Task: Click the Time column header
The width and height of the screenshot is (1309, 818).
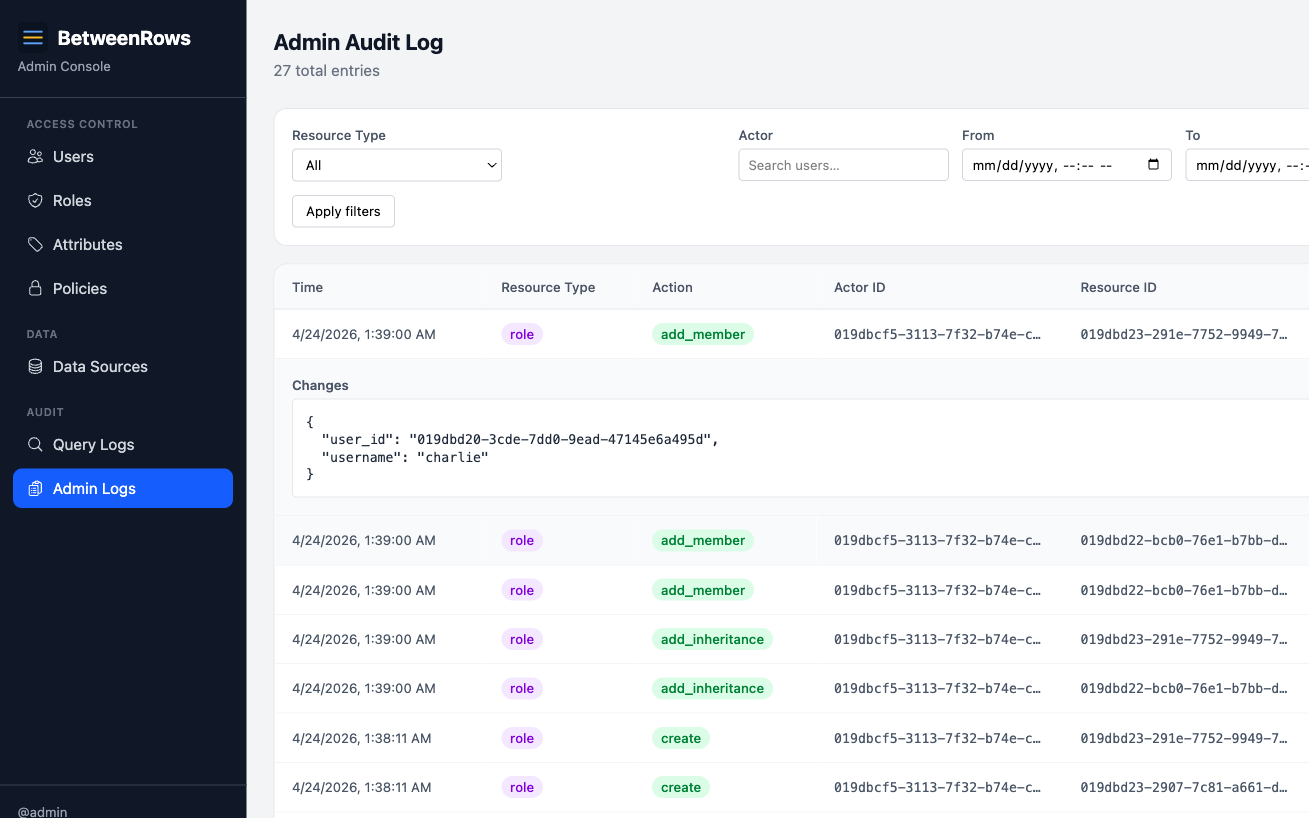Action: pos(307,287)
